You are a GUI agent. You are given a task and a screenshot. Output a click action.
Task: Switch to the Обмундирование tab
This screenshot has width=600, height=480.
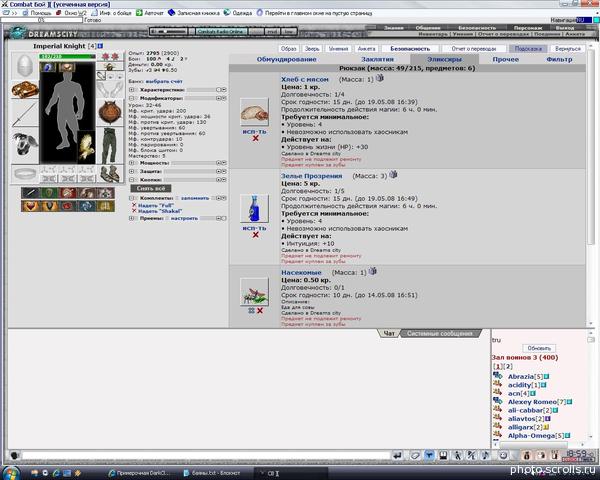coord(286,59)
